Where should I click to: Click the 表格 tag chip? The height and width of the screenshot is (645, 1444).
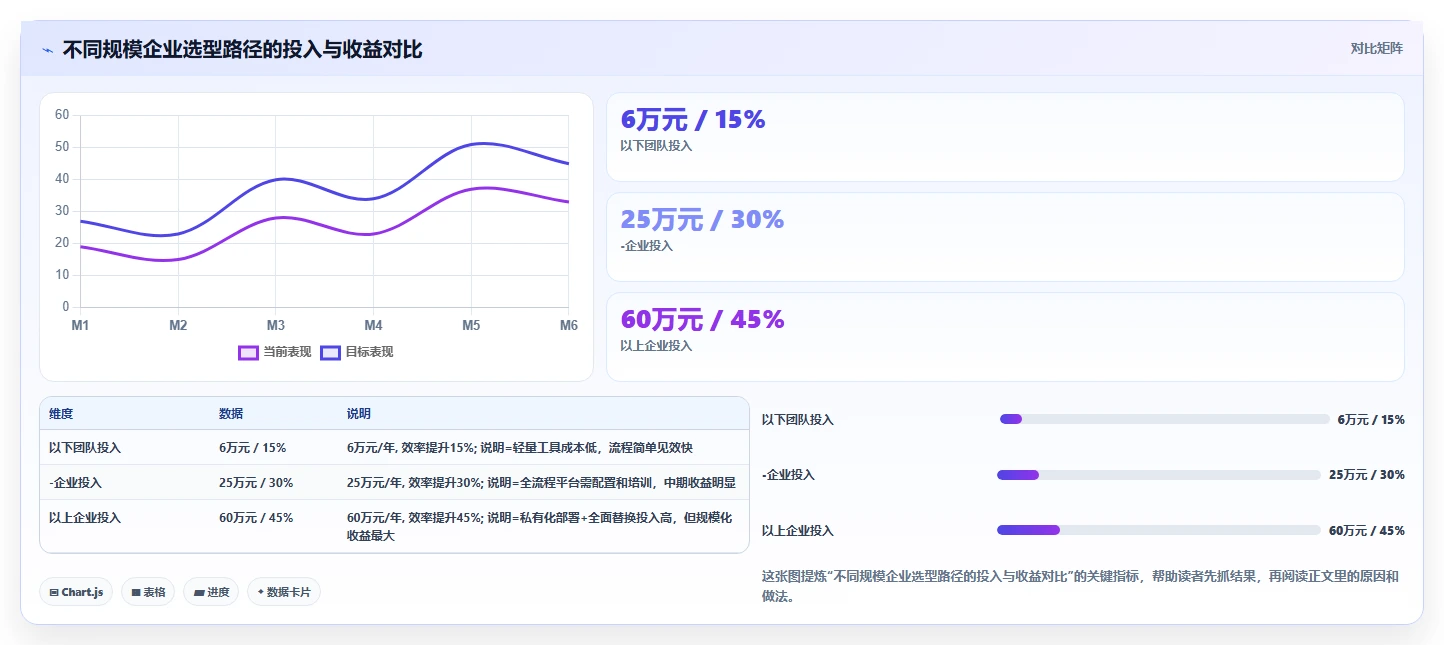click(148, 592)
